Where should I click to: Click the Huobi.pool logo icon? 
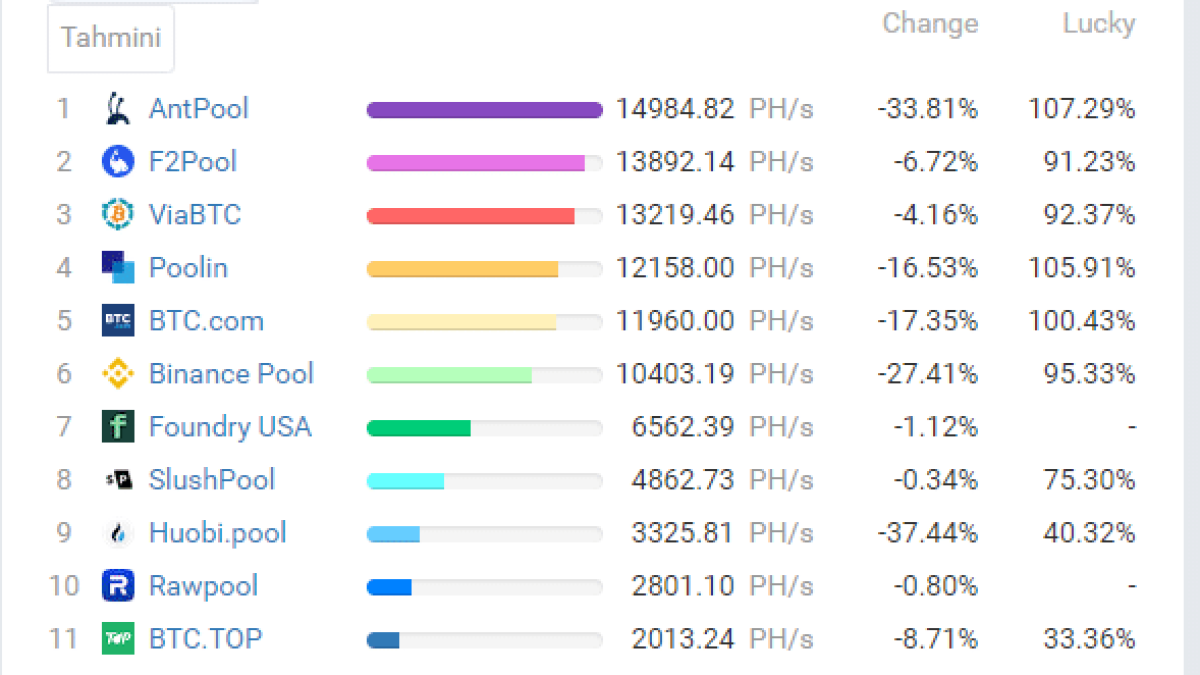coord(118,533)
